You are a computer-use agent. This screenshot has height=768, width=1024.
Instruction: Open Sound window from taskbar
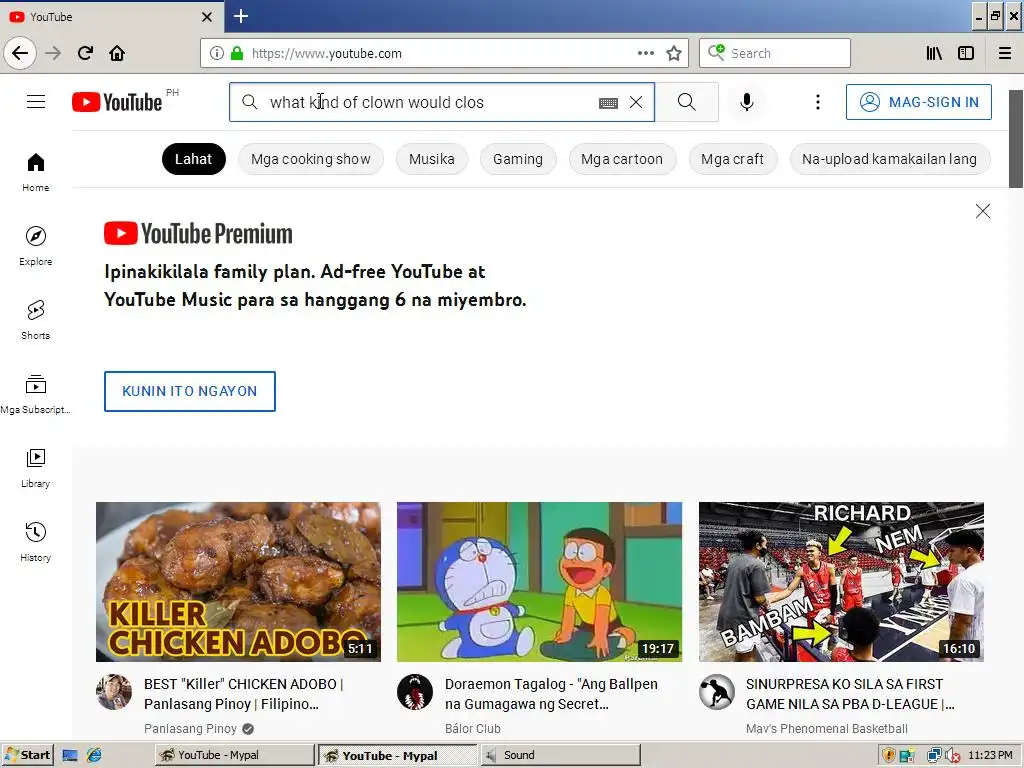click(x=560, y=755)
